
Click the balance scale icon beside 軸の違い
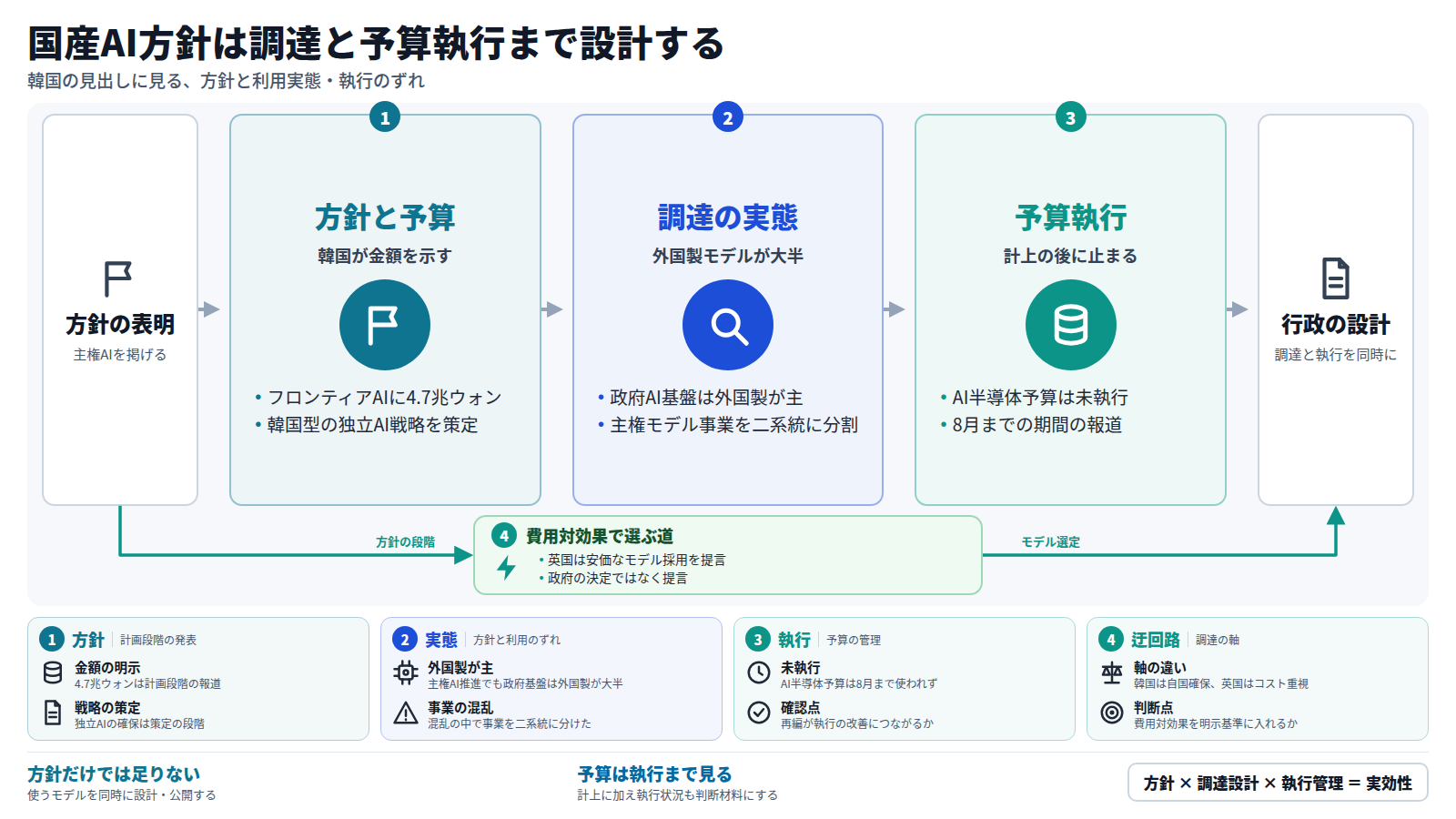click(x=1112, y=673)
